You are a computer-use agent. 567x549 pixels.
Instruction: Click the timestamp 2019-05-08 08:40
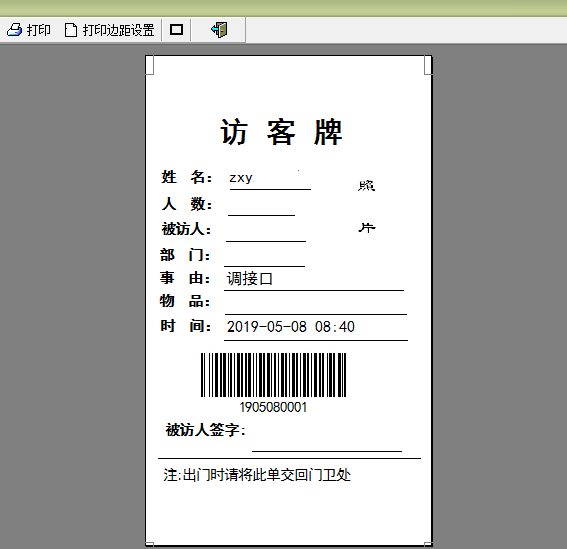[x=290, y=327]
